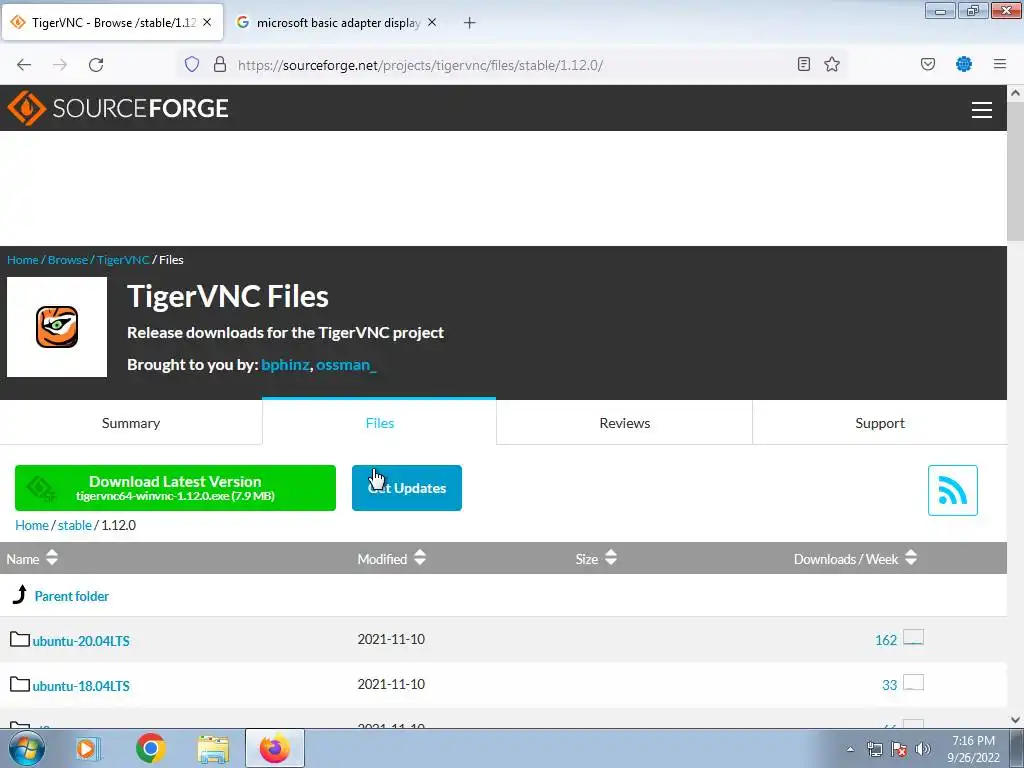Click the Parent folder link
This screenshot has height=768, width=1024.
point(72,596)
